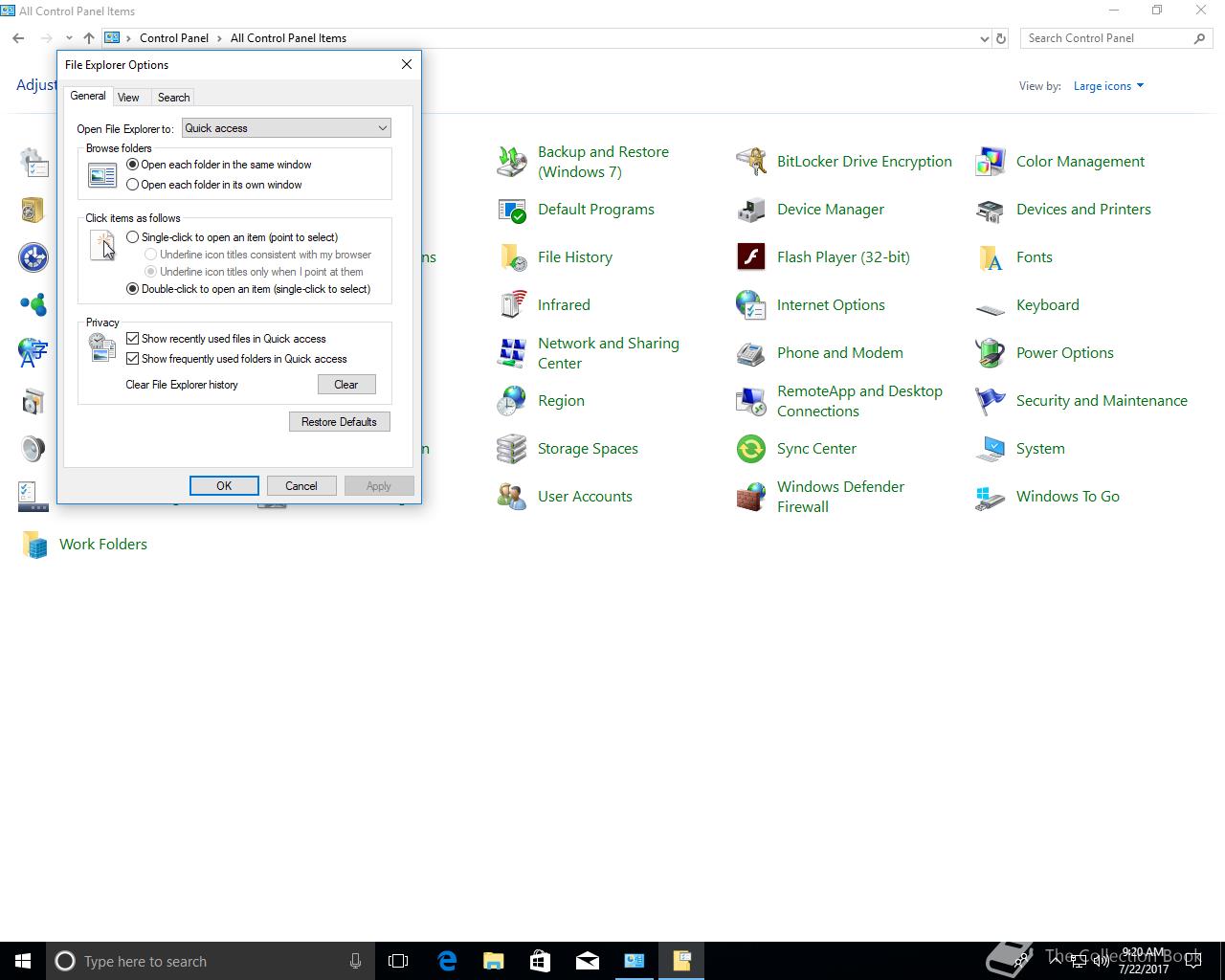Image resolution: width=1225 pixels, height=980 pixels.
Task: Open the Storage Spaces icon
Action: click(512, 449)
